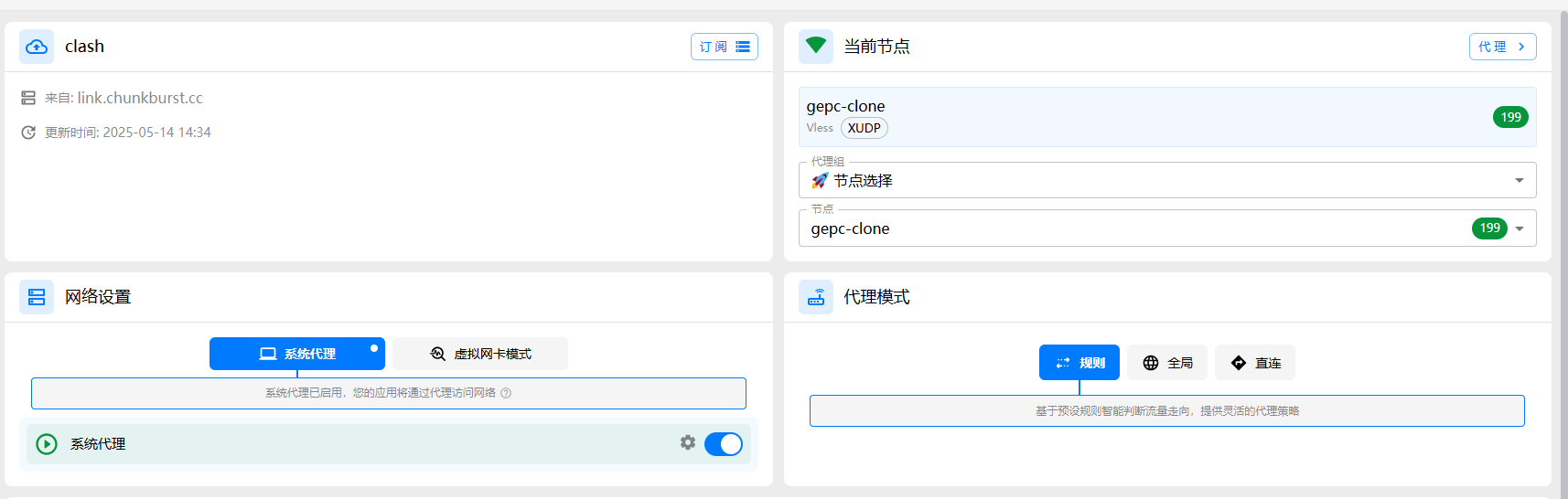Click the cloud upload icon beside clash

(x=37, y=47)
